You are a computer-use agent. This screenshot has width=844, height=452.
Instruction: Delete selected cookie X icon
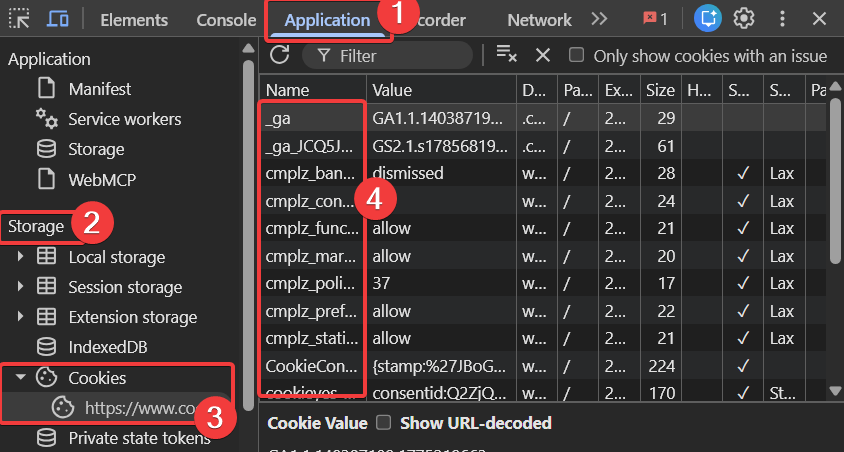[543, 55]
